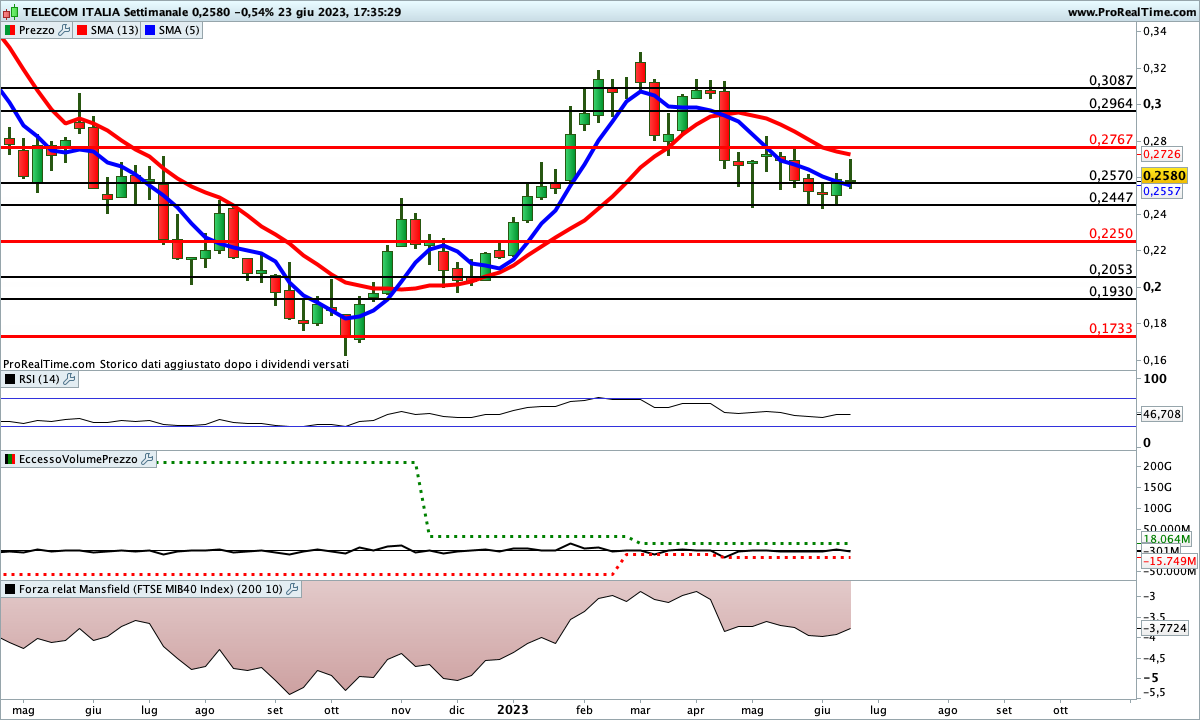Click the blue SMA (5) color swatch

(x=150, y=30)
